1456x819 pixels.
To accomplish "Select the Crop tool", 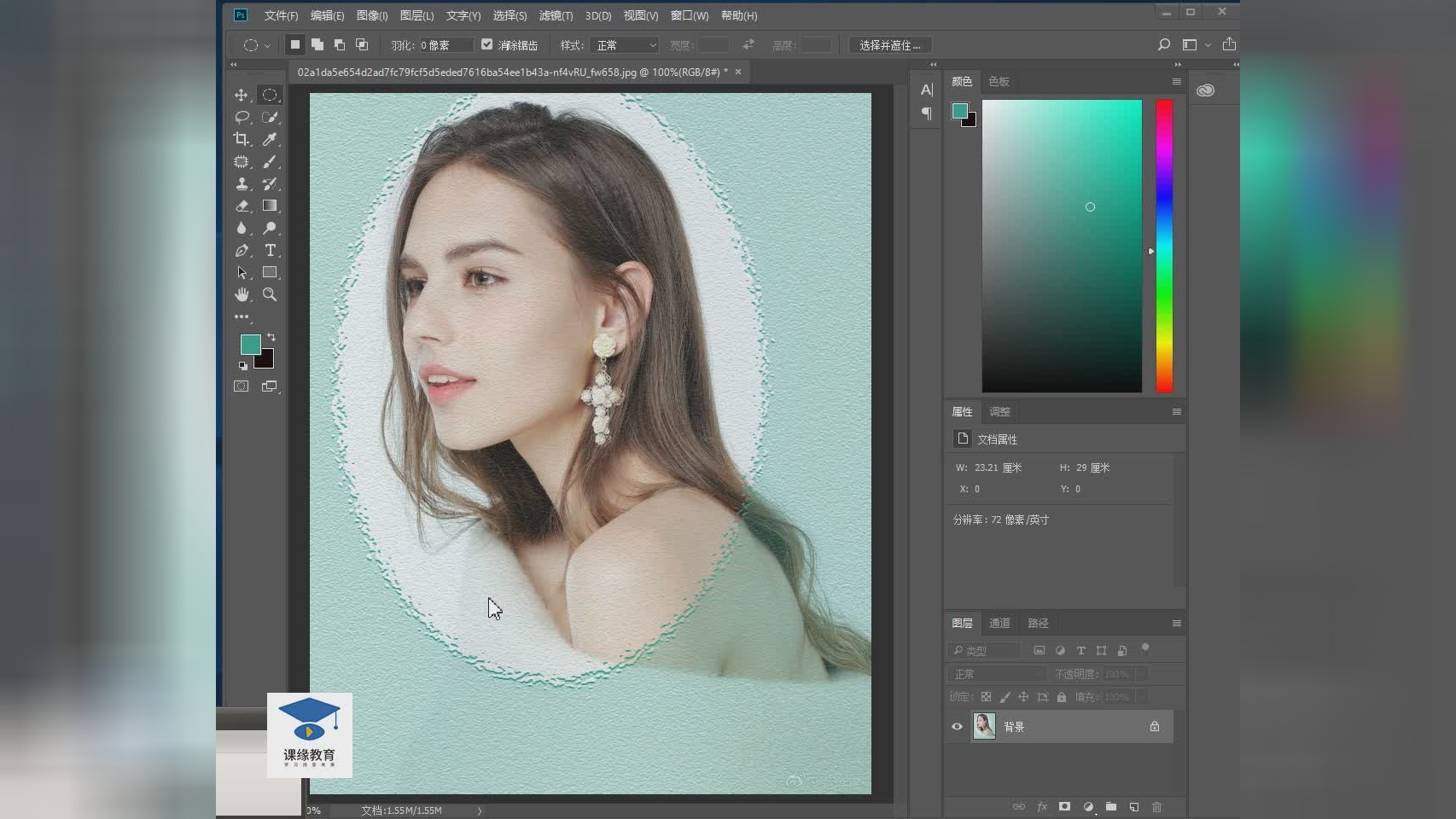I will [242, 139].
